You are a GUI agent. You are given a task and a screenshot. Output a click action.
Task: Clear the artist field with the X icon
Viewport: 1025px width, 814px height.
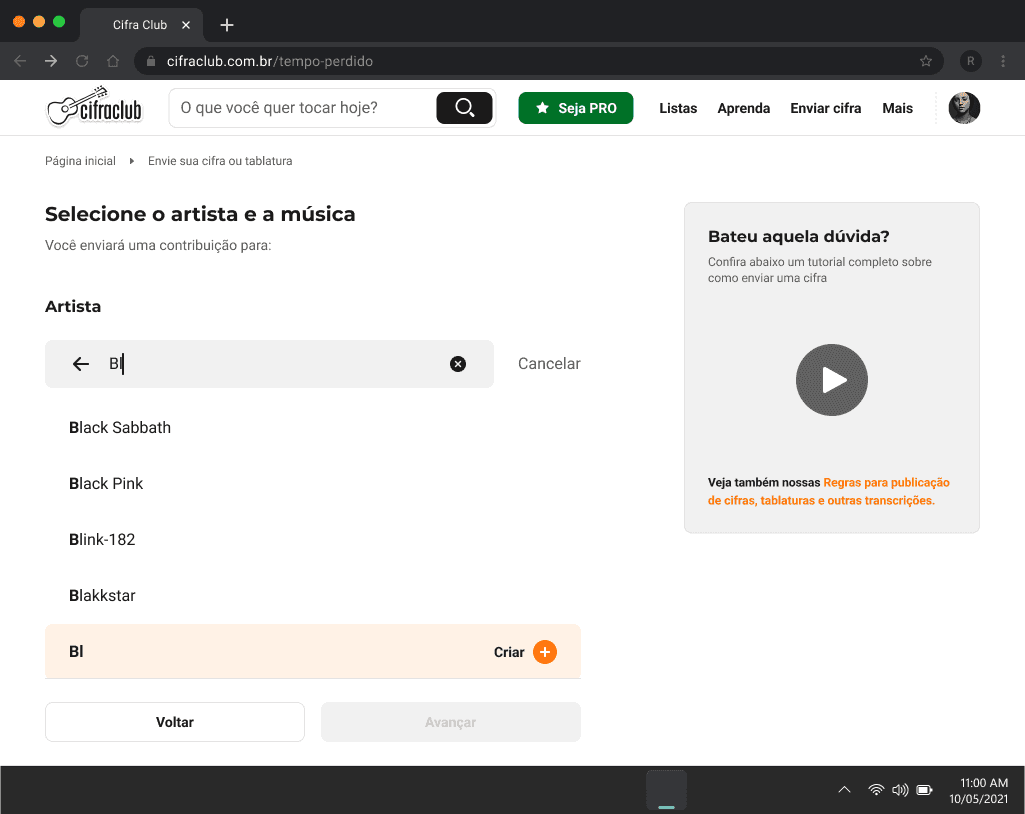pyautogui.click(x=458, y=364)
